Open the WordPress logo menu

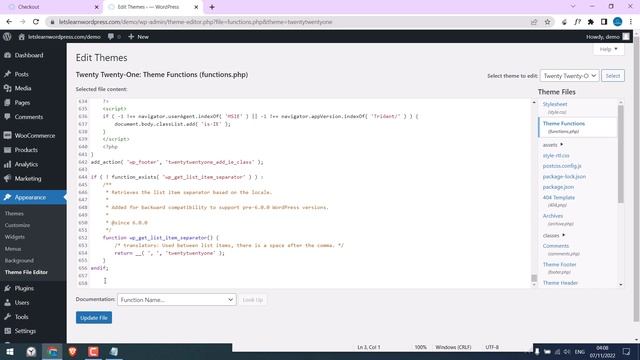point(7,37)
